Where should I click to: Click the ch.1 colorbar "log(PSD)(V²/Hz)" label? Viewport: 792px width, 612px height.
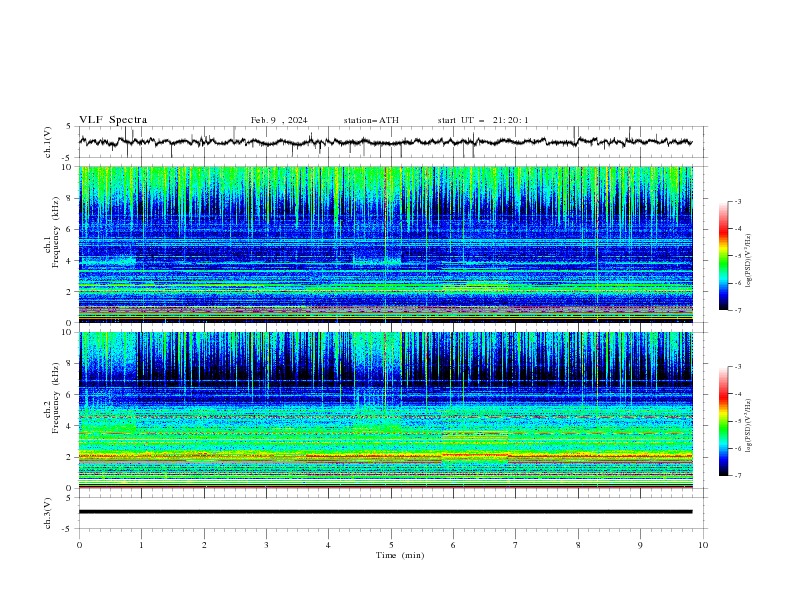[x=748, y=261]
